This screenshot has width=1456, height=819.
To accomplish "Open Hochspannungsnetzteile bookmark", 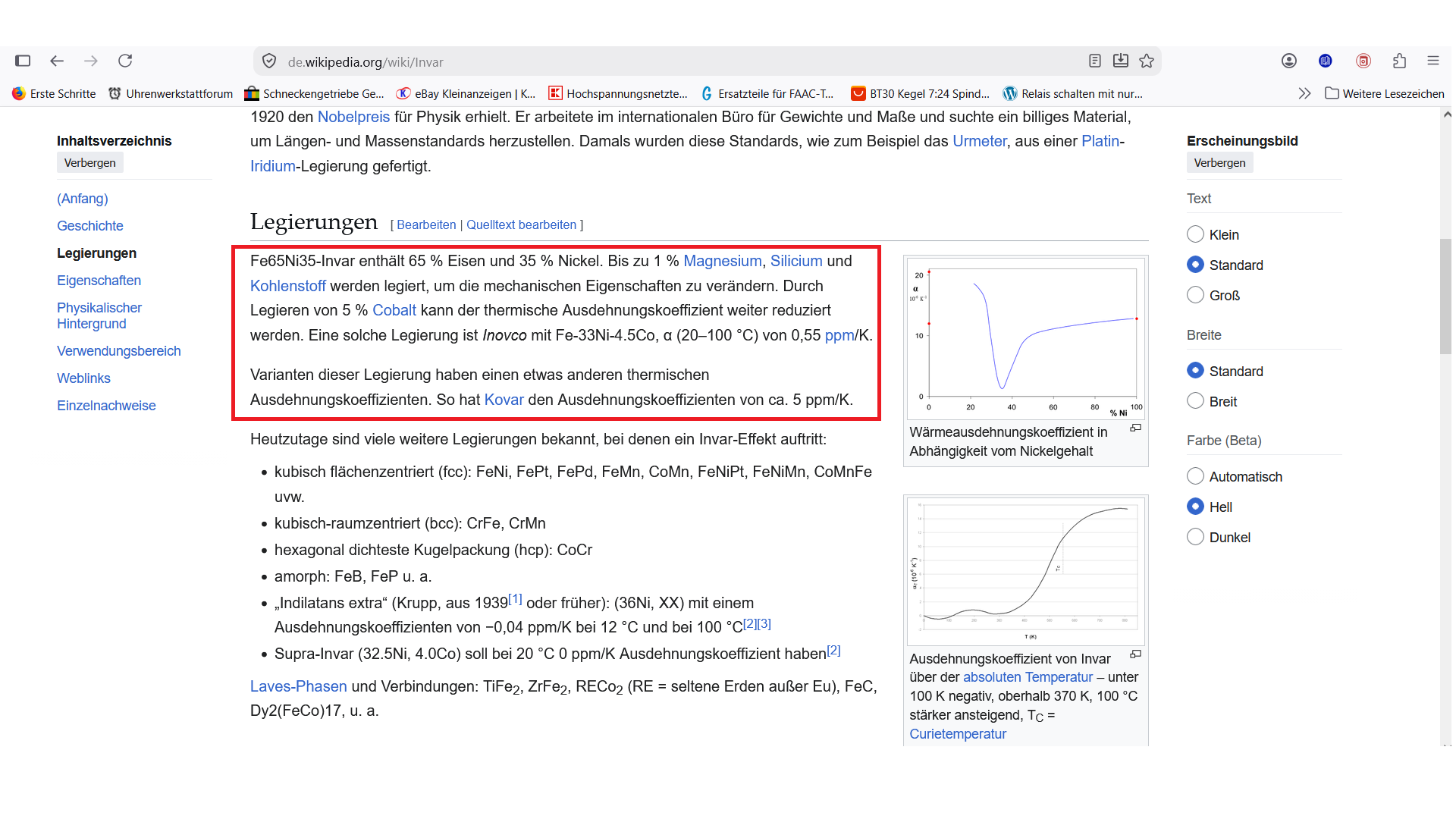I will [618, 93].
